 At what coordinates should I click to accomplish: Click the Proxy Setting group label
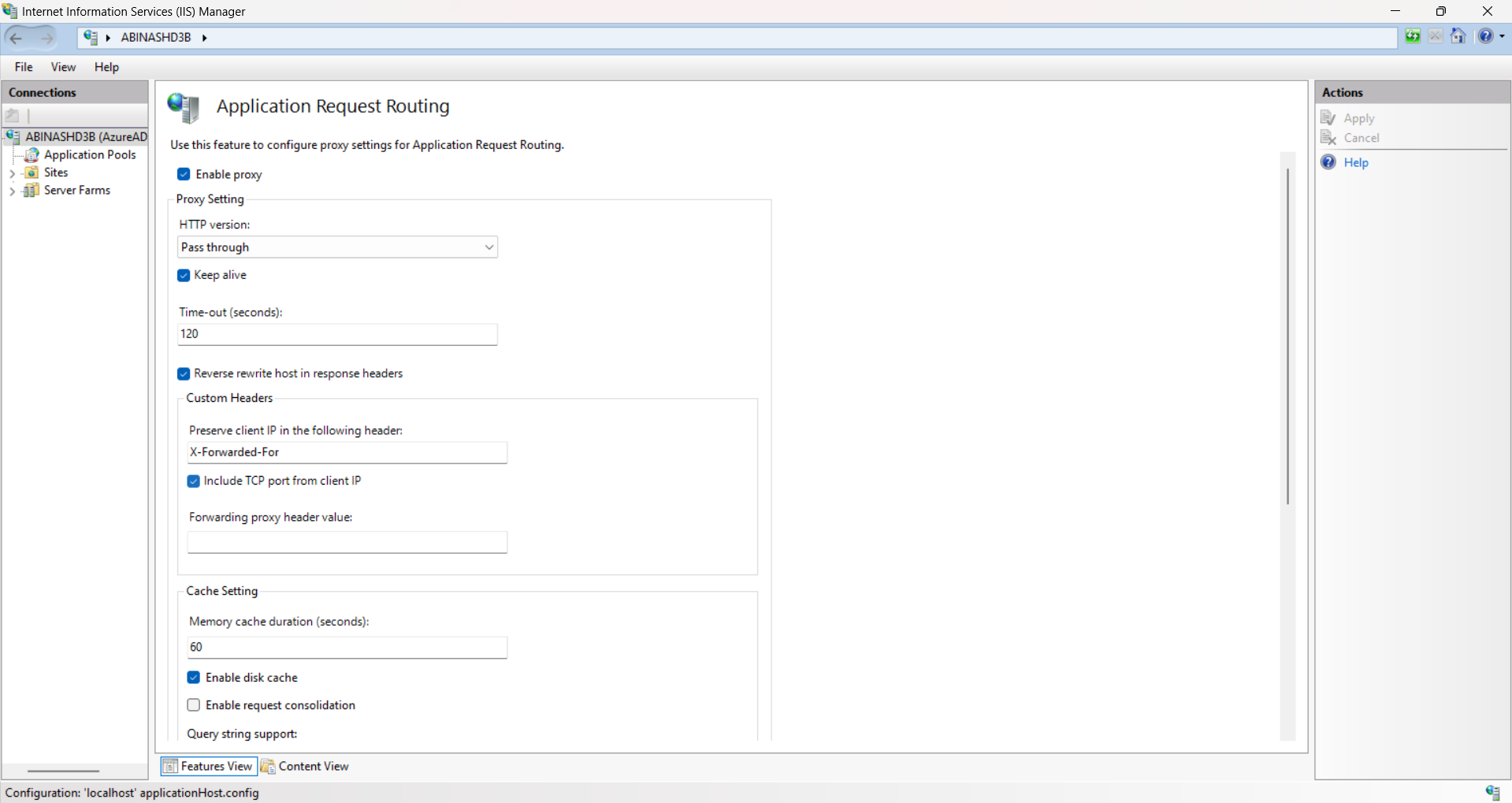point(210,199)
